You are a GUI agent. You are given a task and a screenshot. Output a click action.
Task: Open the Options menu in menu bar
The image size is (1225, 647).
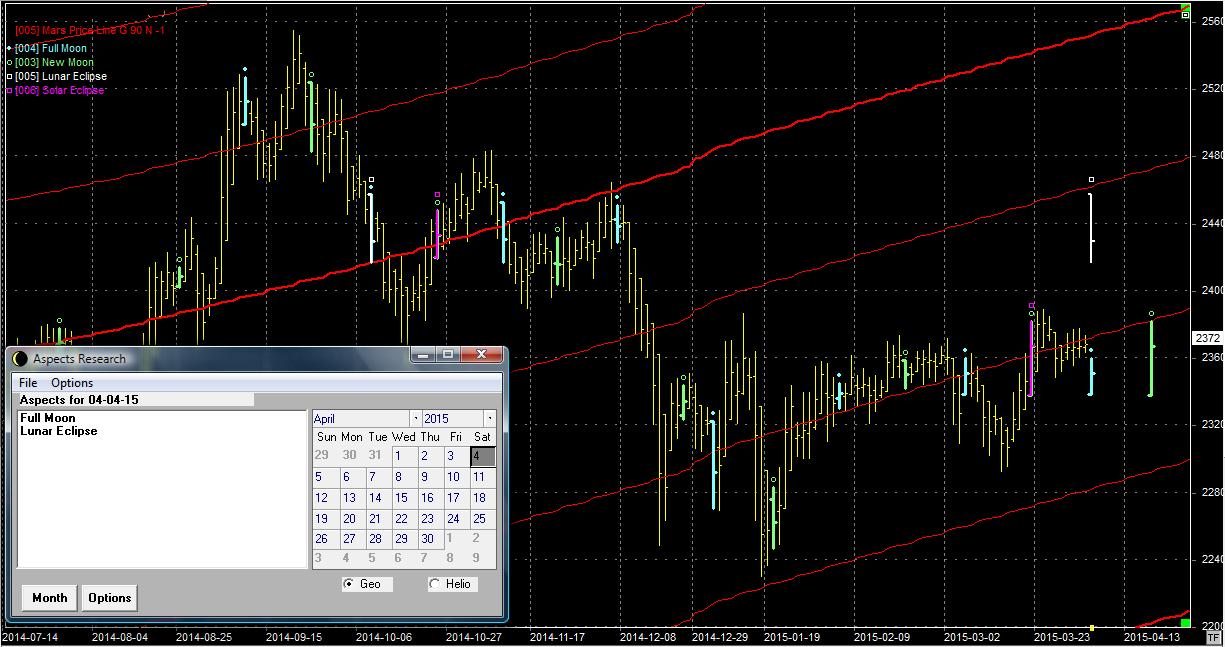[x=72, y=383]
